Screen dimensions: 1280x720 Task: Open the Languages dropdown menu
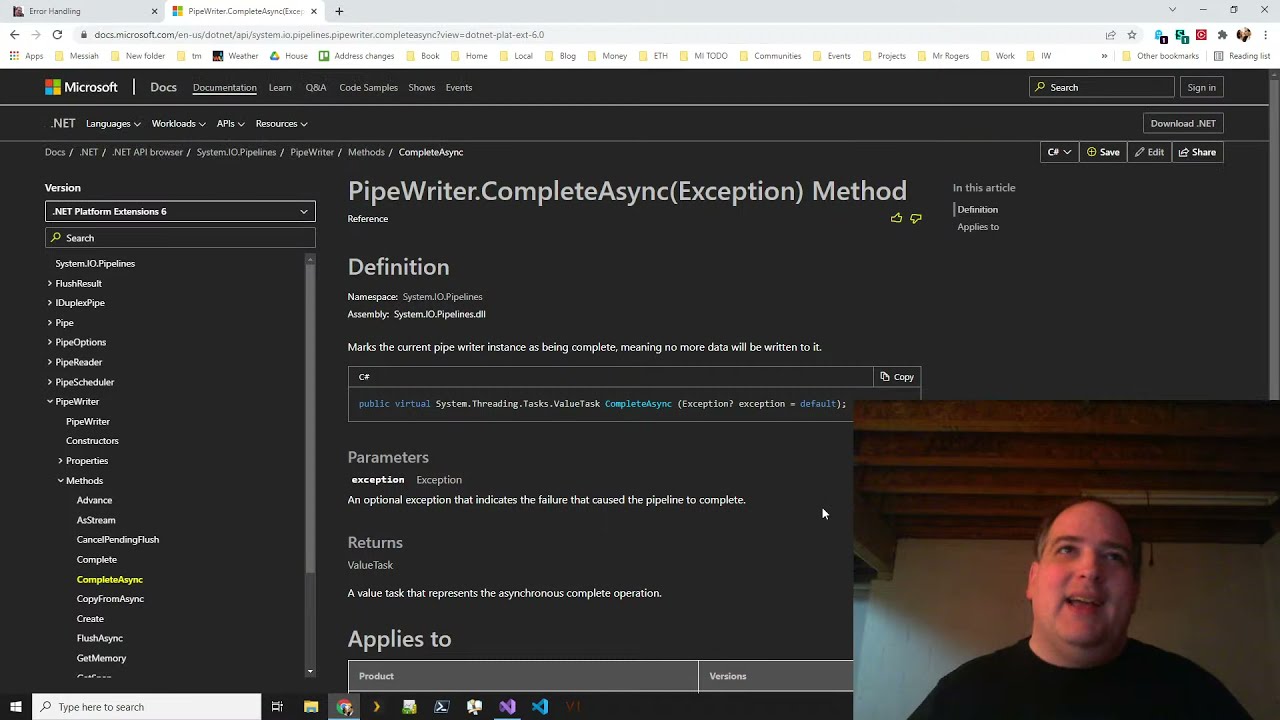point(113,124)
